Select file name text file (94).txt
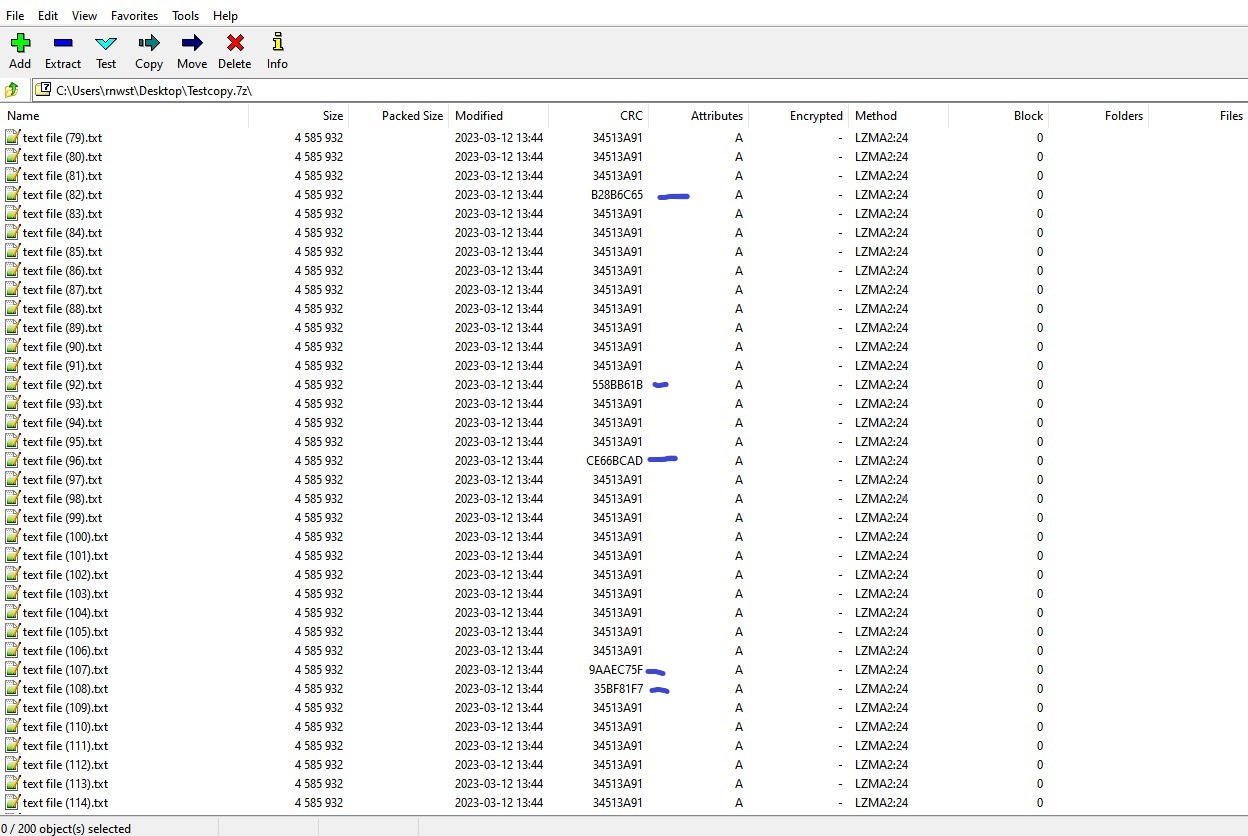 pyautogui.click(x=62, y=423)
